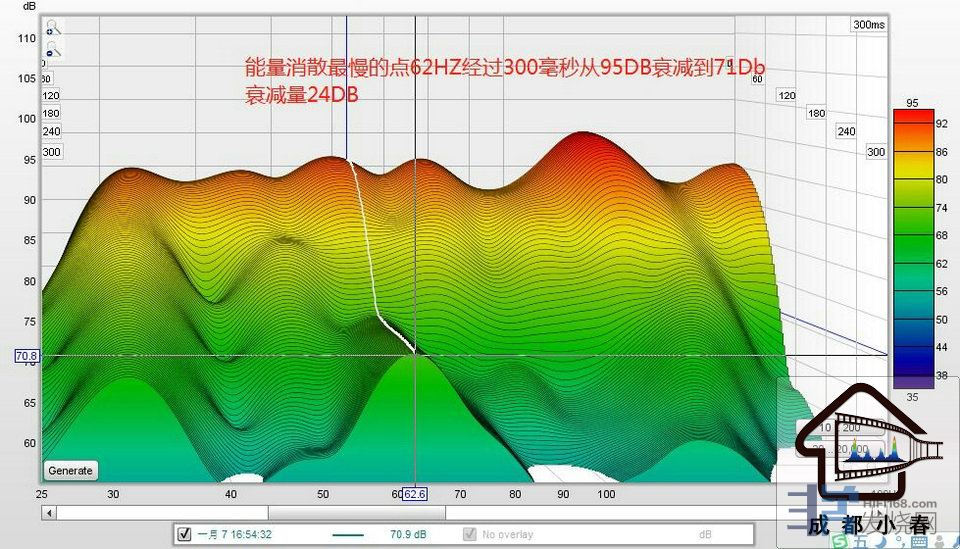This screenshot has height=549, width=960.
Task: Click the 300ms time range label
Action: click(868, 25)
